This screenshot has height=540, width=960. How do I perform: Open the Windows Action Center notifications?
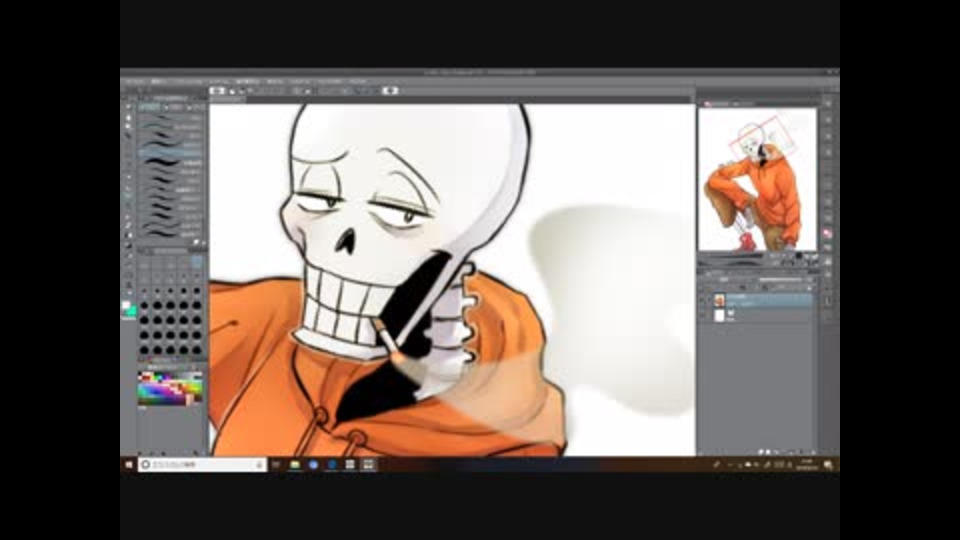pyautogui.click(x=828, y=465)
